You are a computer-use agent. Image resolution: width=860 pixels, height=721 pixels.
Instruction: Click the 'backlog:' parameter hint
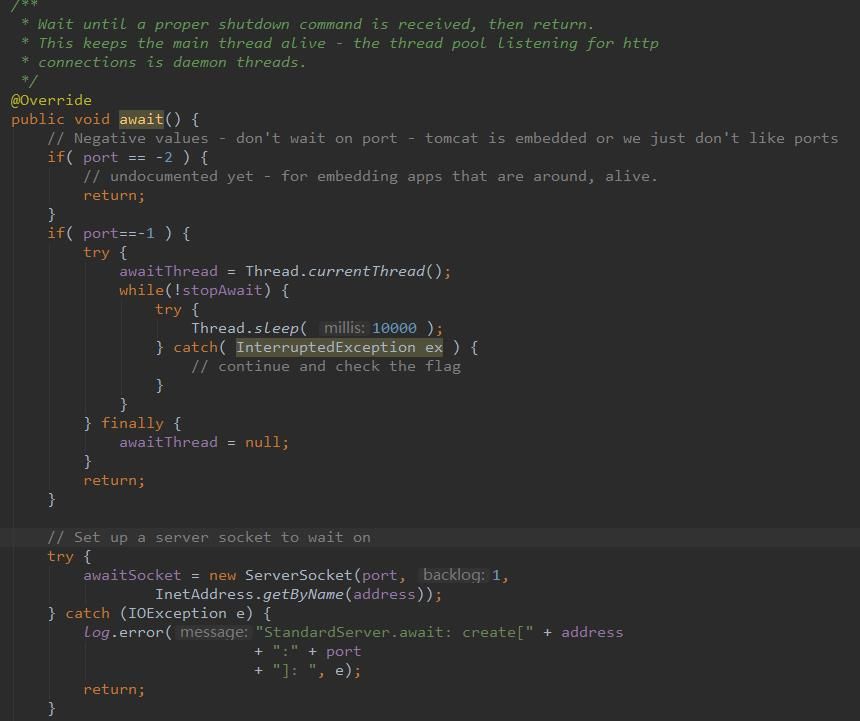[x=454, y=575]
